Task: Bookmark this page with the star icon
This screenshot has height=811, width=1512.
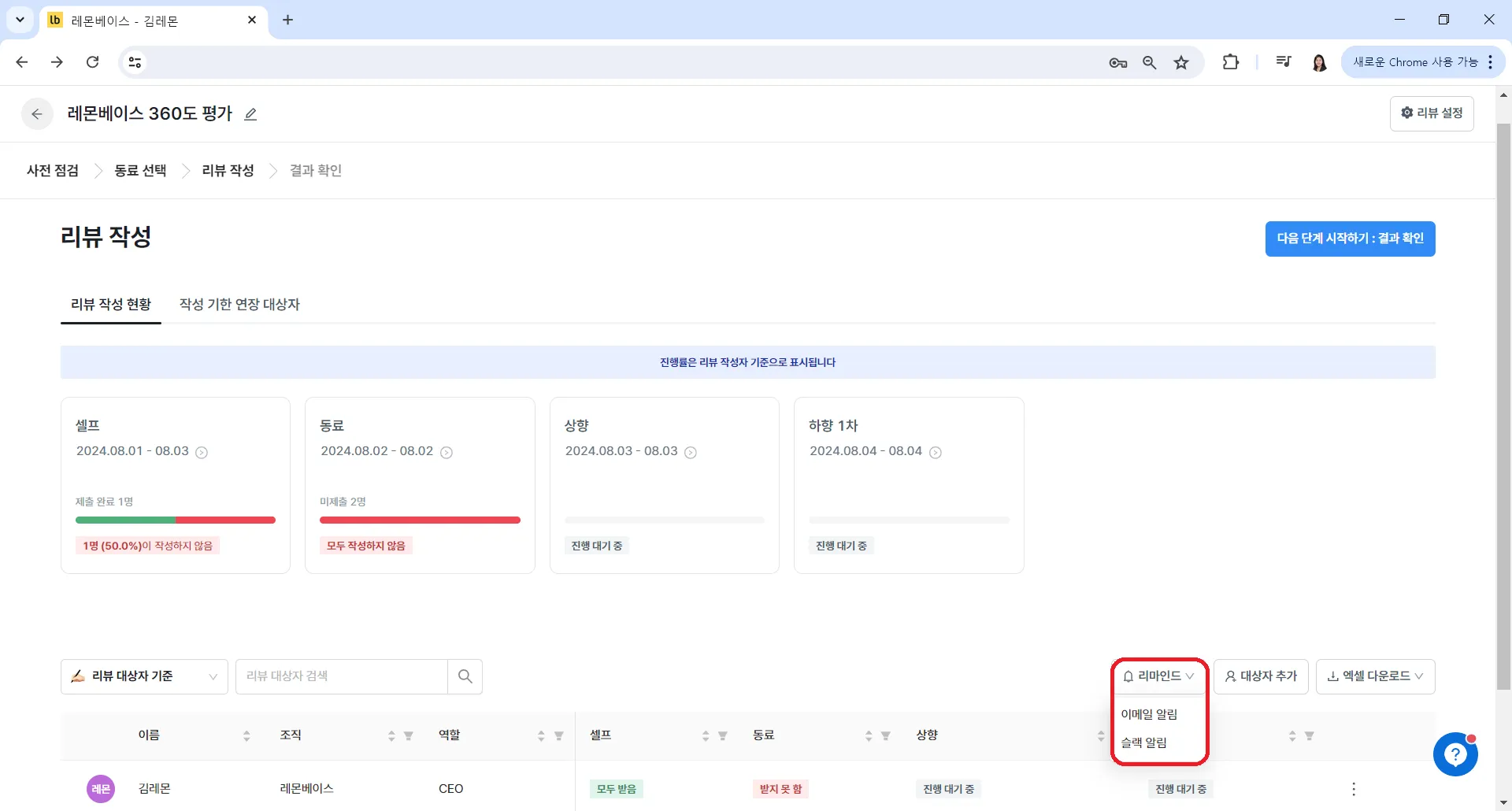Action: pos(1181,62)
